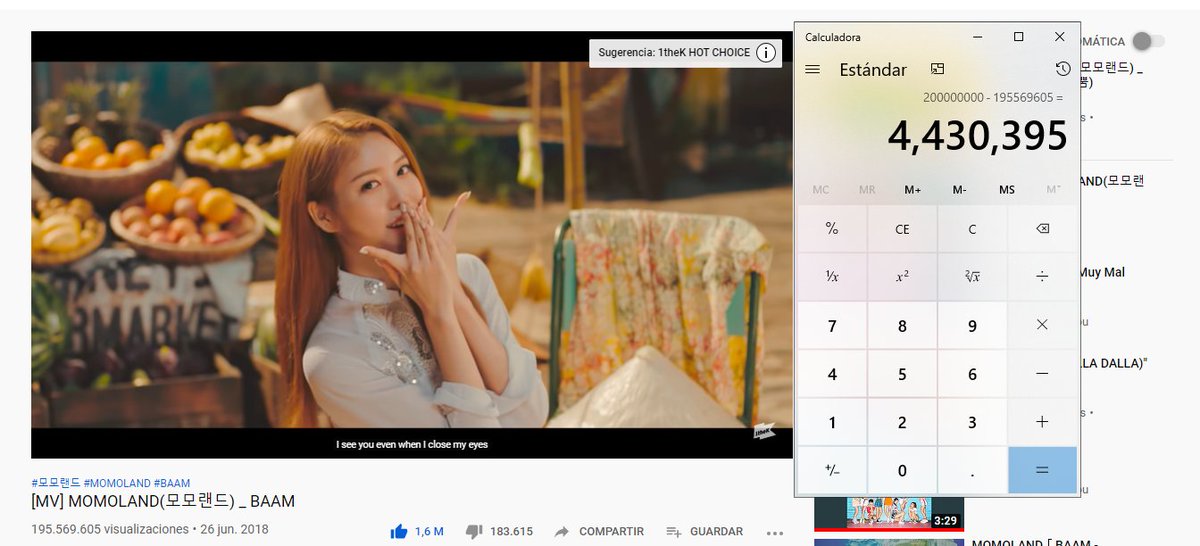Click the equals key in Calculator
Image resolution: width=1200 pixels, height=546 pixels.
pos(1042,470)
